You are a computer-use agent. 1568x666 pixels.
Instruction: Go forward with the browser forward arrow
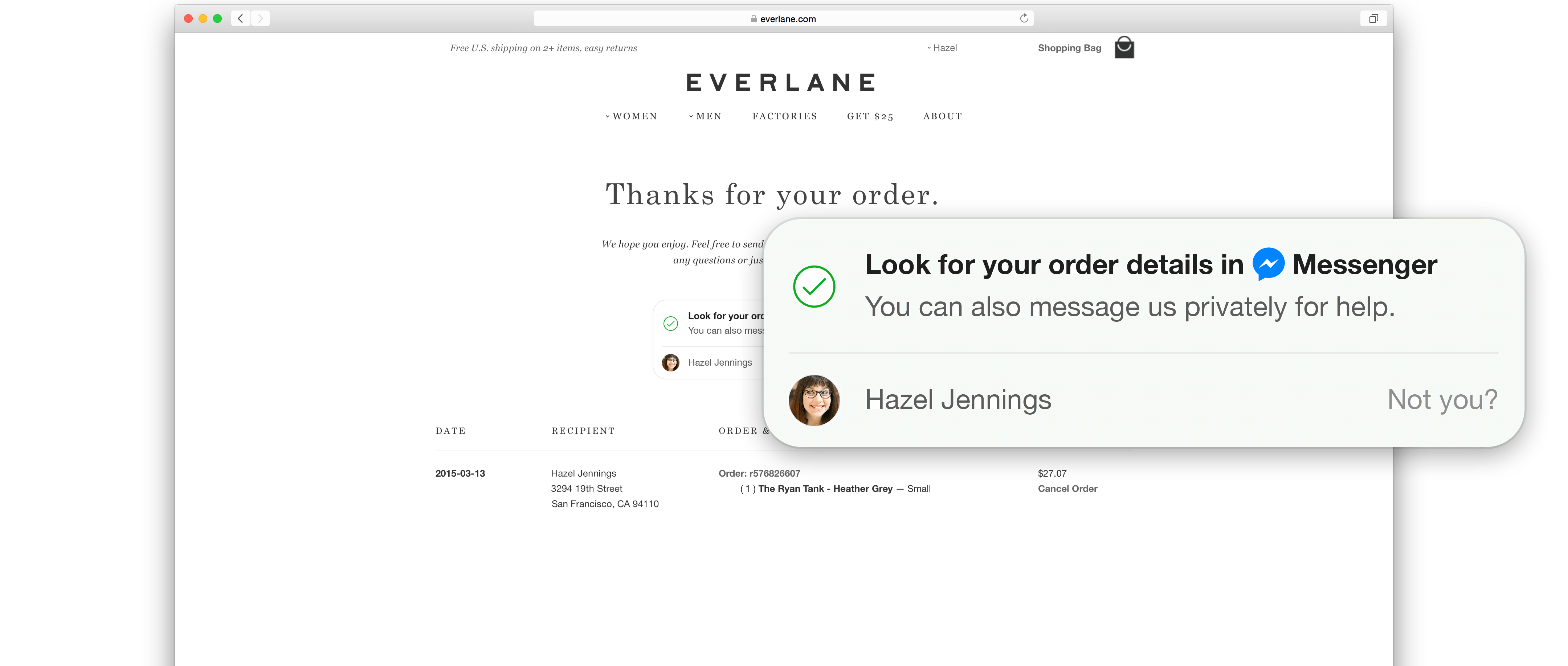point(261,18)
